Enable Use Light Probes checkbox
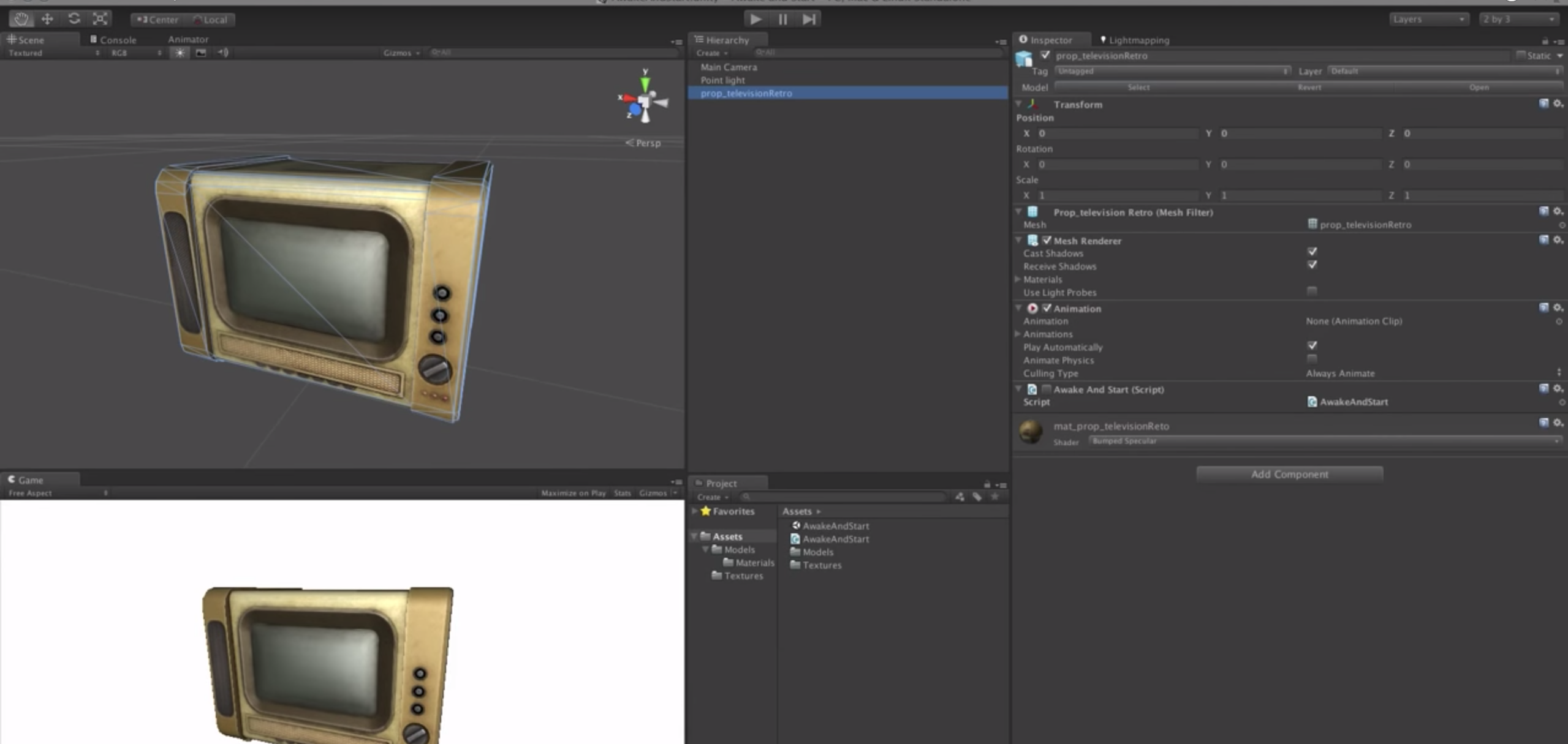Screen dimensions: 1568x744 (x=1311, y=291)
